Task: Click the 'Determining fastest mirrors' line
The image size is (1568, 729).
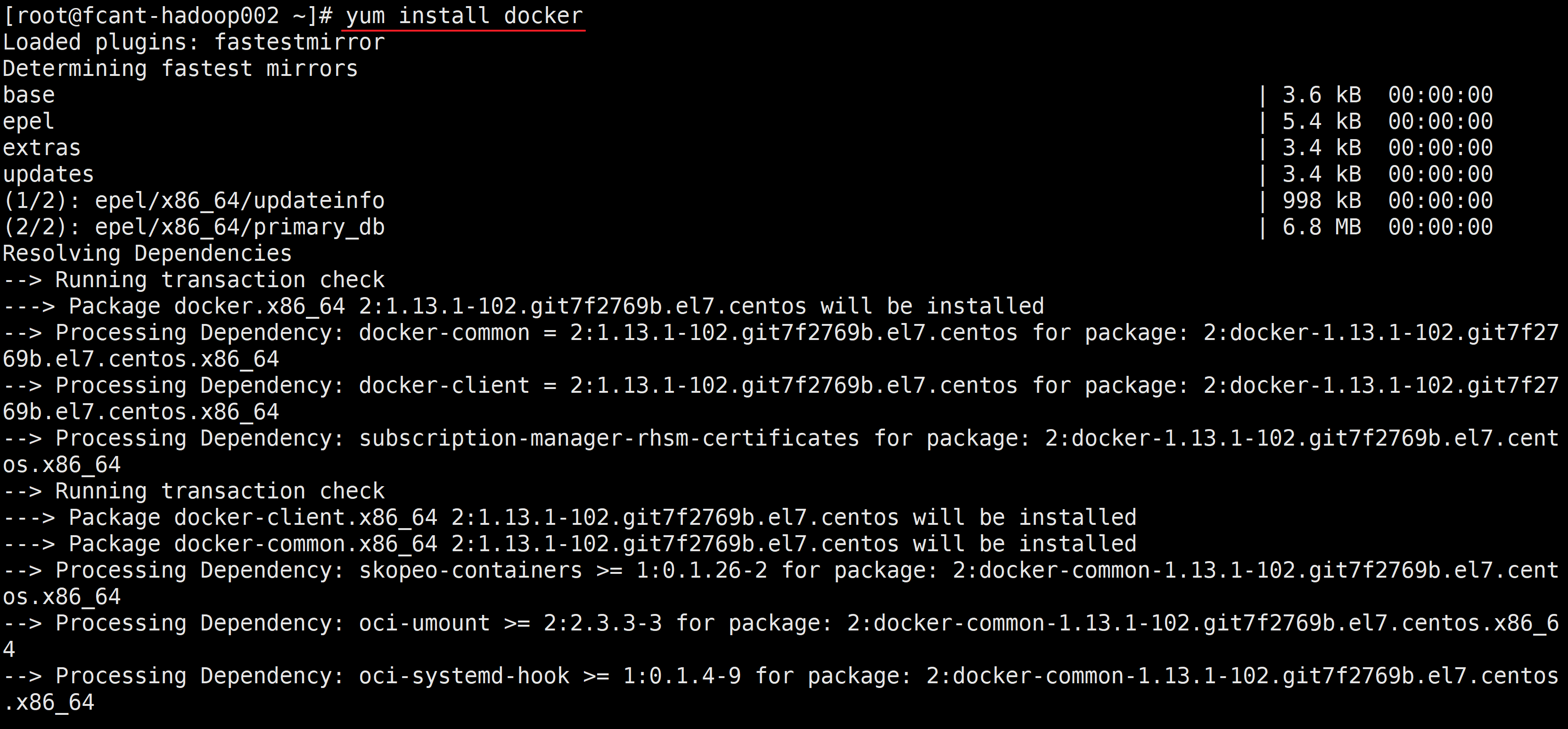Action: click(x=180, y=68)
